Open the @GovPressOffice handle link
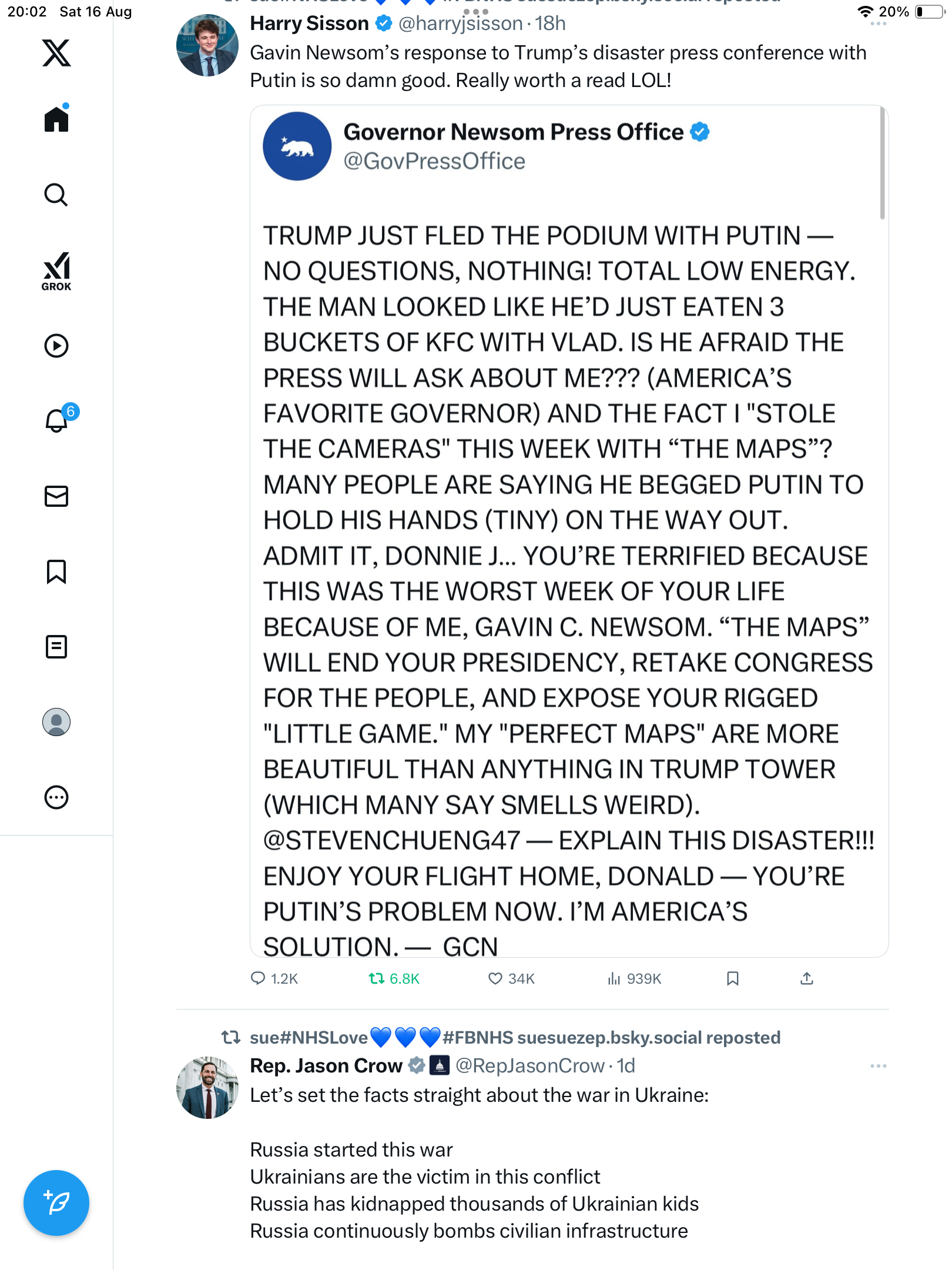 (434, 161)
